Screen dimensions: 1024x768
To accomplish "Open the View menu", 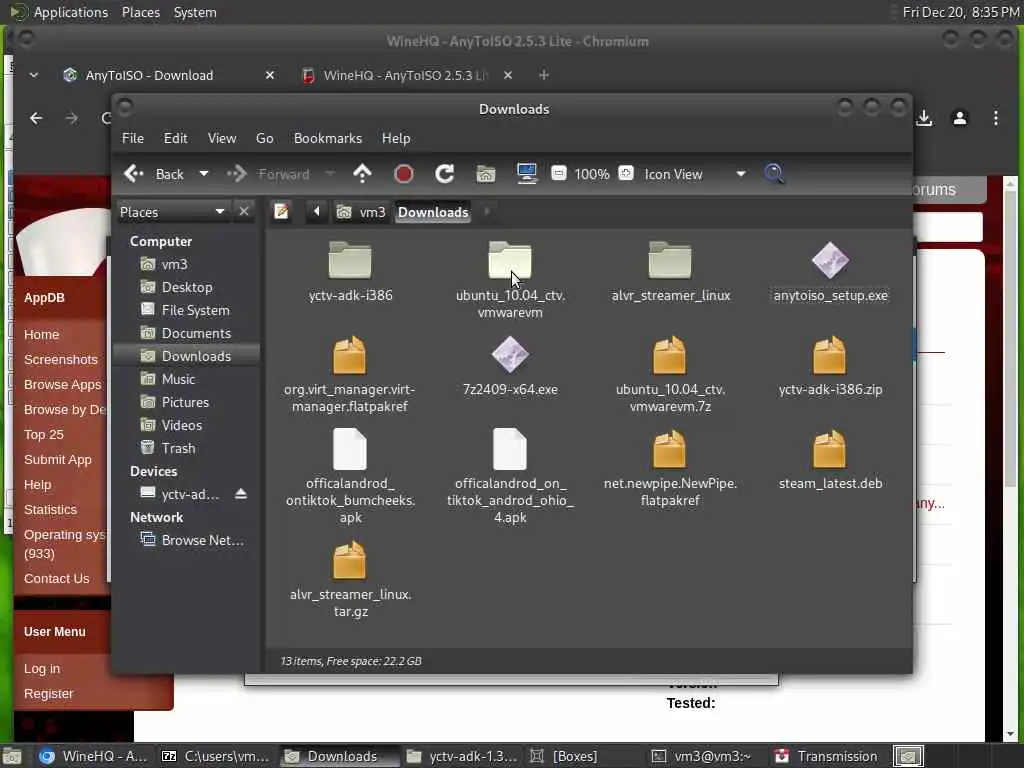I will coord(222,138).
